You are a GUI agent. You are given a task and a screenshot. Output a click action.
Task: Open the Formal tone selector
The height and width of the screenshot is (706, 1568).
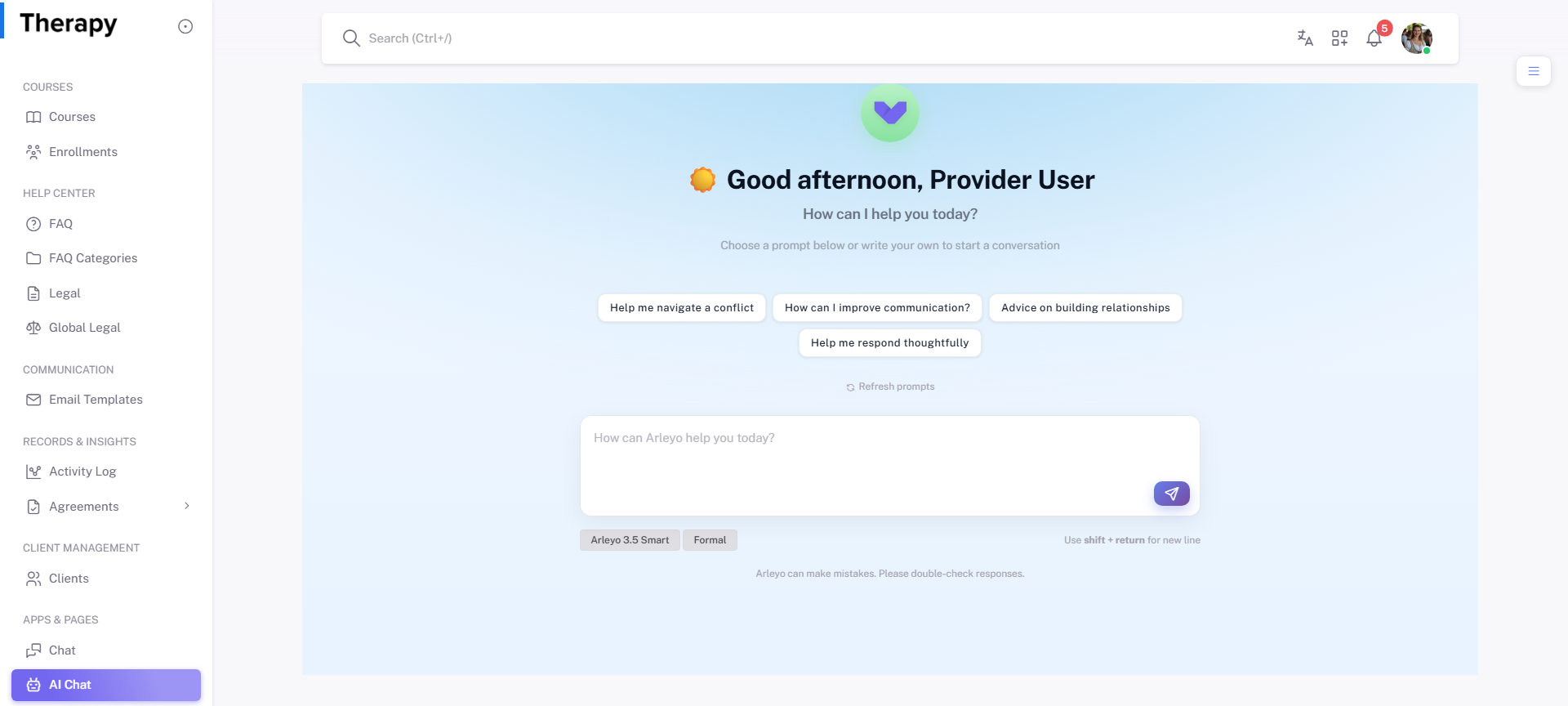pos(710,540)
